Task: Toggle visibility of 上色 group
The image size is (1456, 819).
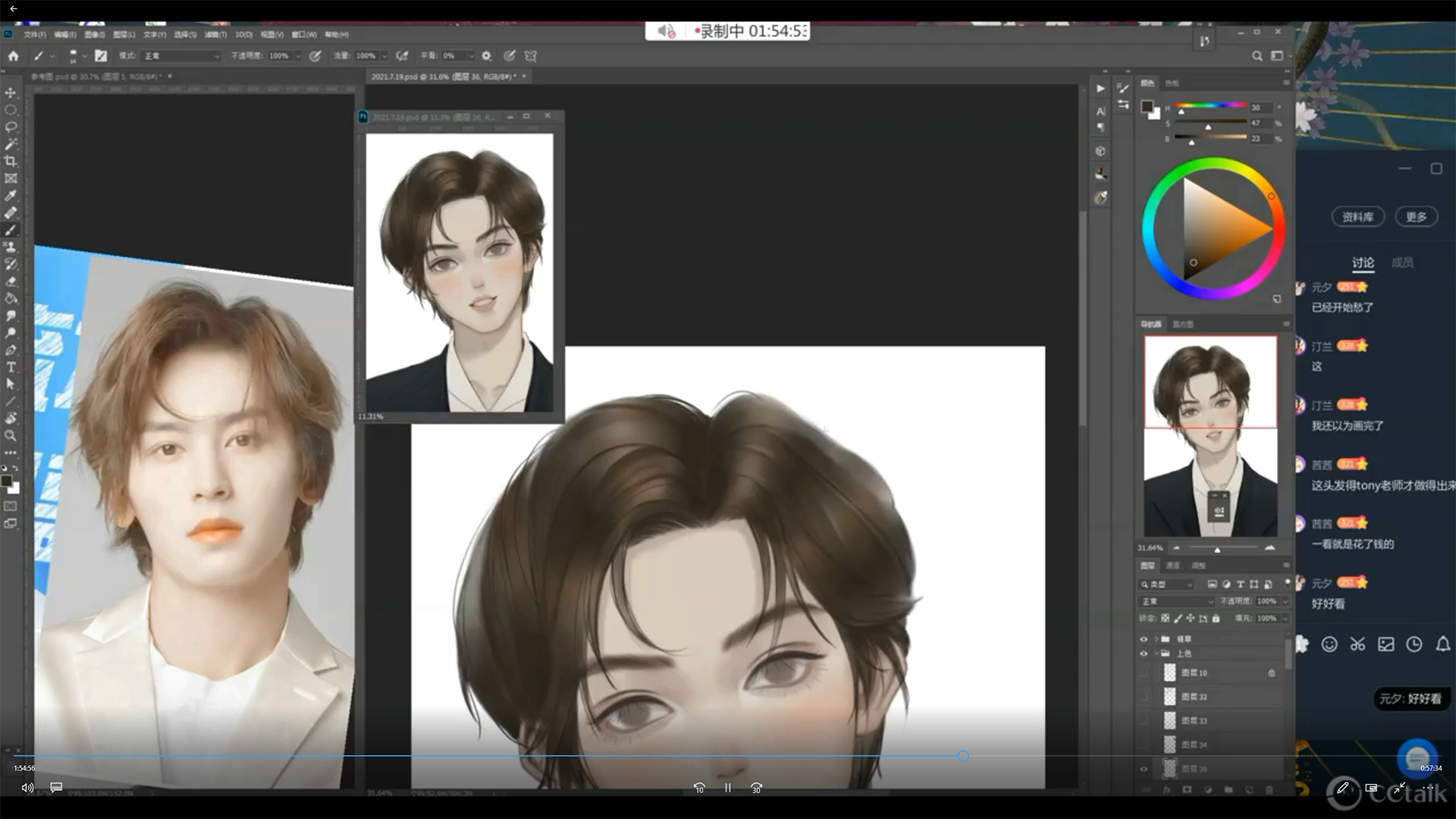Action: click(x=1144, y=653)
